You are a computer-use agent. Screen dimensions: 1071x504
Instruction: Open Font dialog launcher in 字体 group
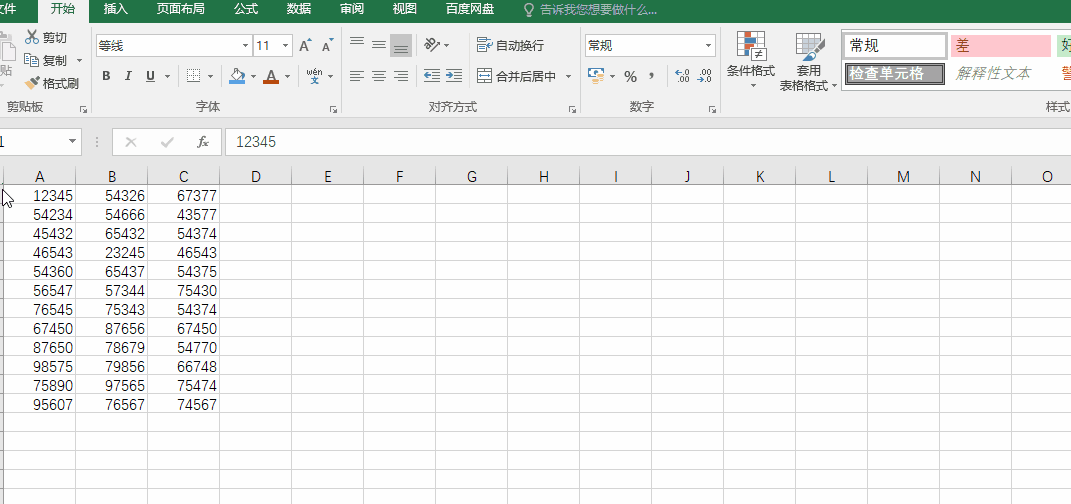(x=333, y=109)
